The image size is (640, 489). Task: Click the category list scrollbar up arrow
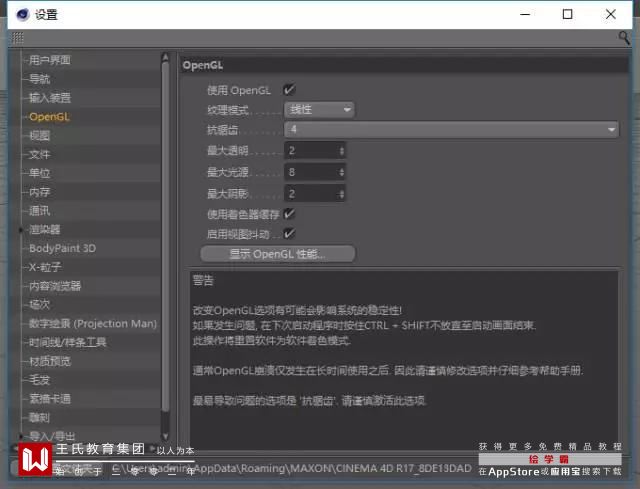tap(165, 57)
